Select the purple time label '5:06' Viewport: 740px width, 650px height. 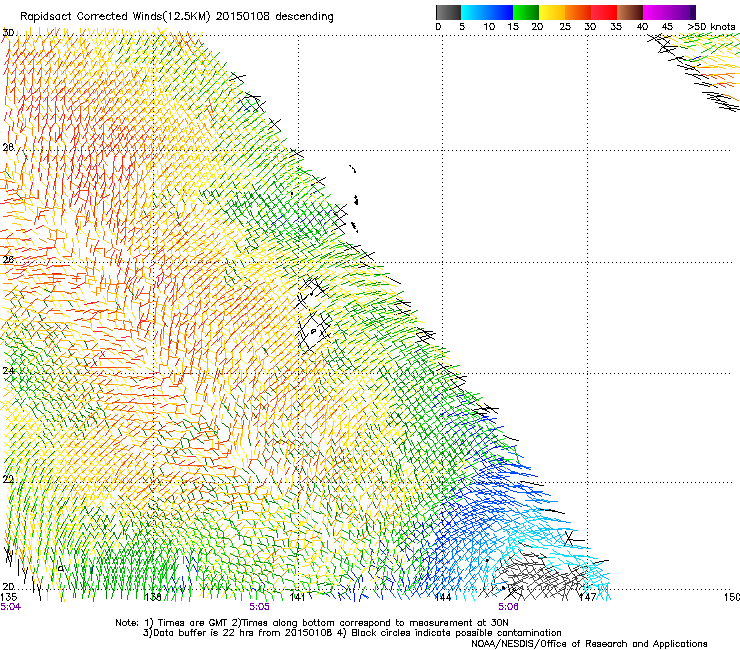coord(508,607)
